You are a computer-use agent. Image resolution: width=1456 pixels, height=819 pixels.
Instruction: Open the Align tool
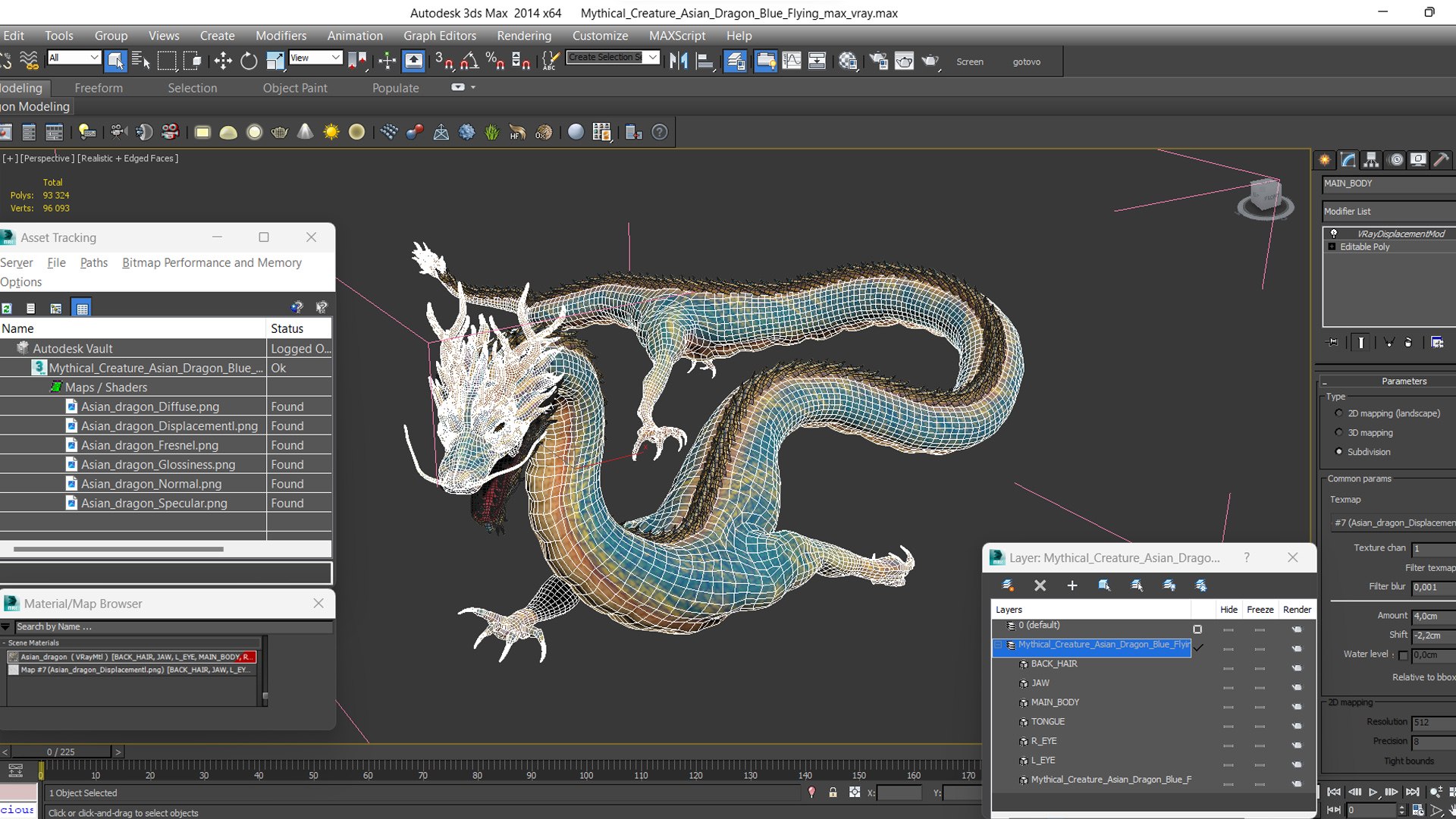[704, 61]
